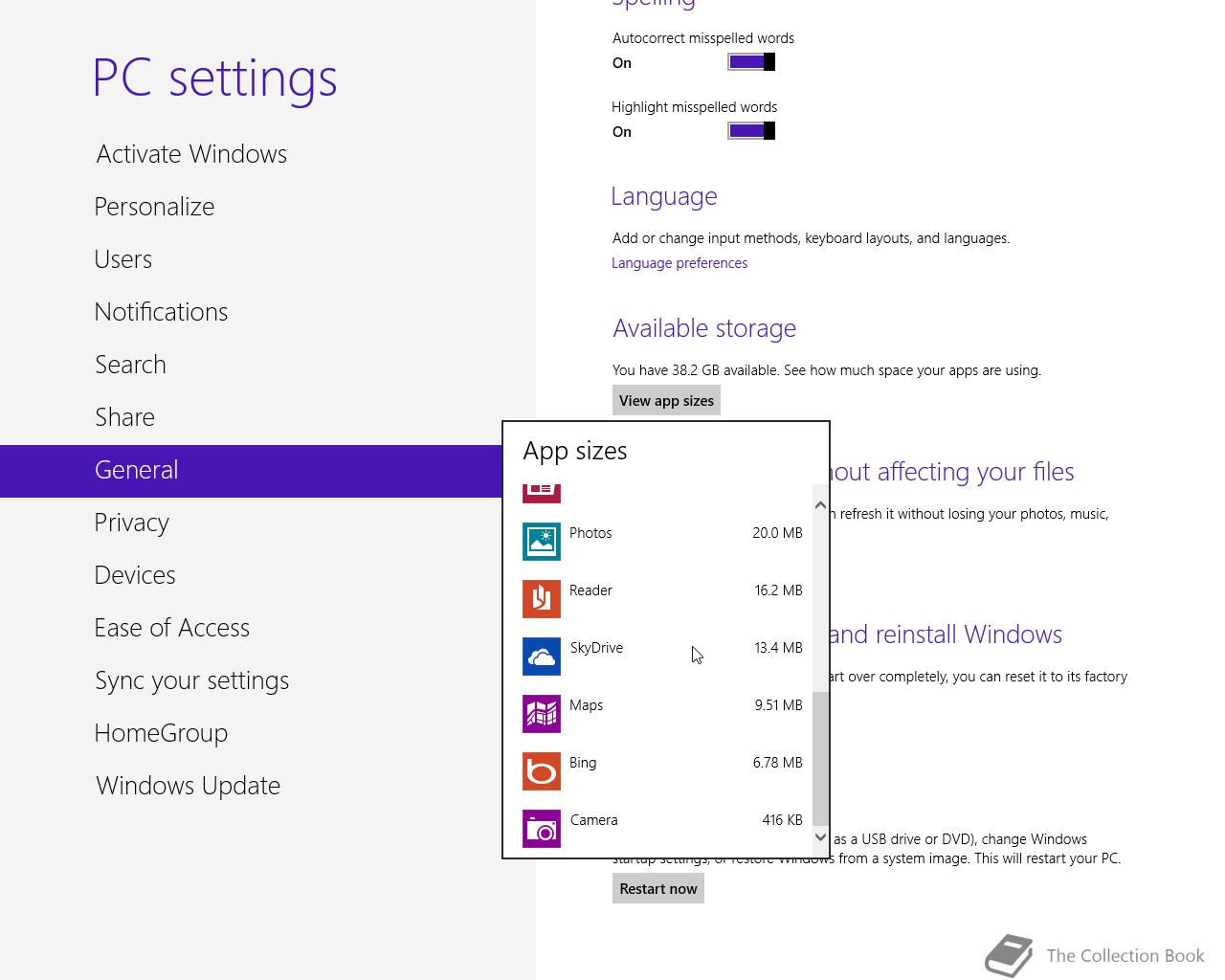Click the 20.0 MB size value

click(x=777, y=533)
